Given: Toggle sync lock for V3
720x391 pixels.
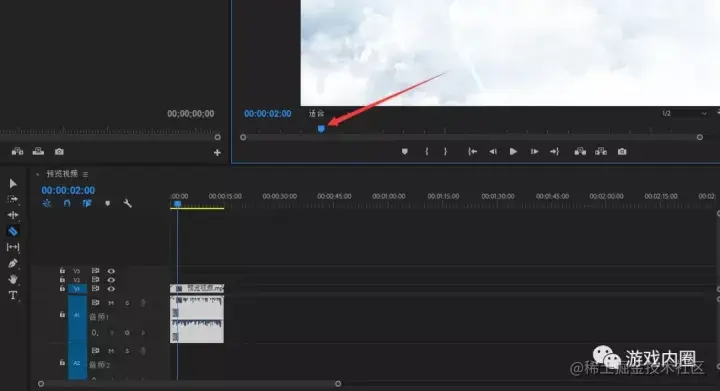Looking at the screenshot, I should [96, 271].
